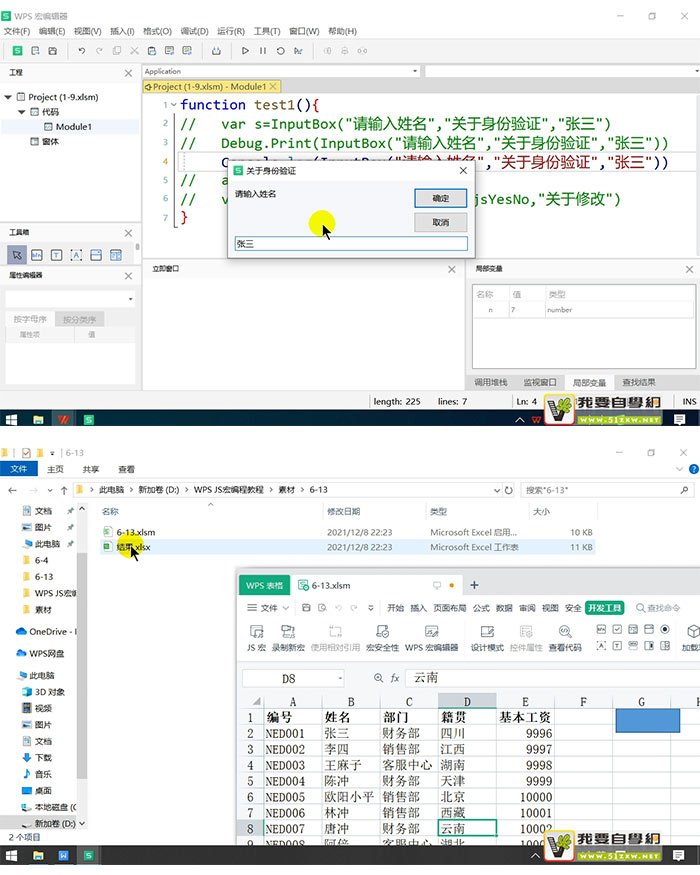Image resolution: width=700 pixels, height=875 pixels.
Task: Click the 张三 name input field
Action: pos(351,244)
